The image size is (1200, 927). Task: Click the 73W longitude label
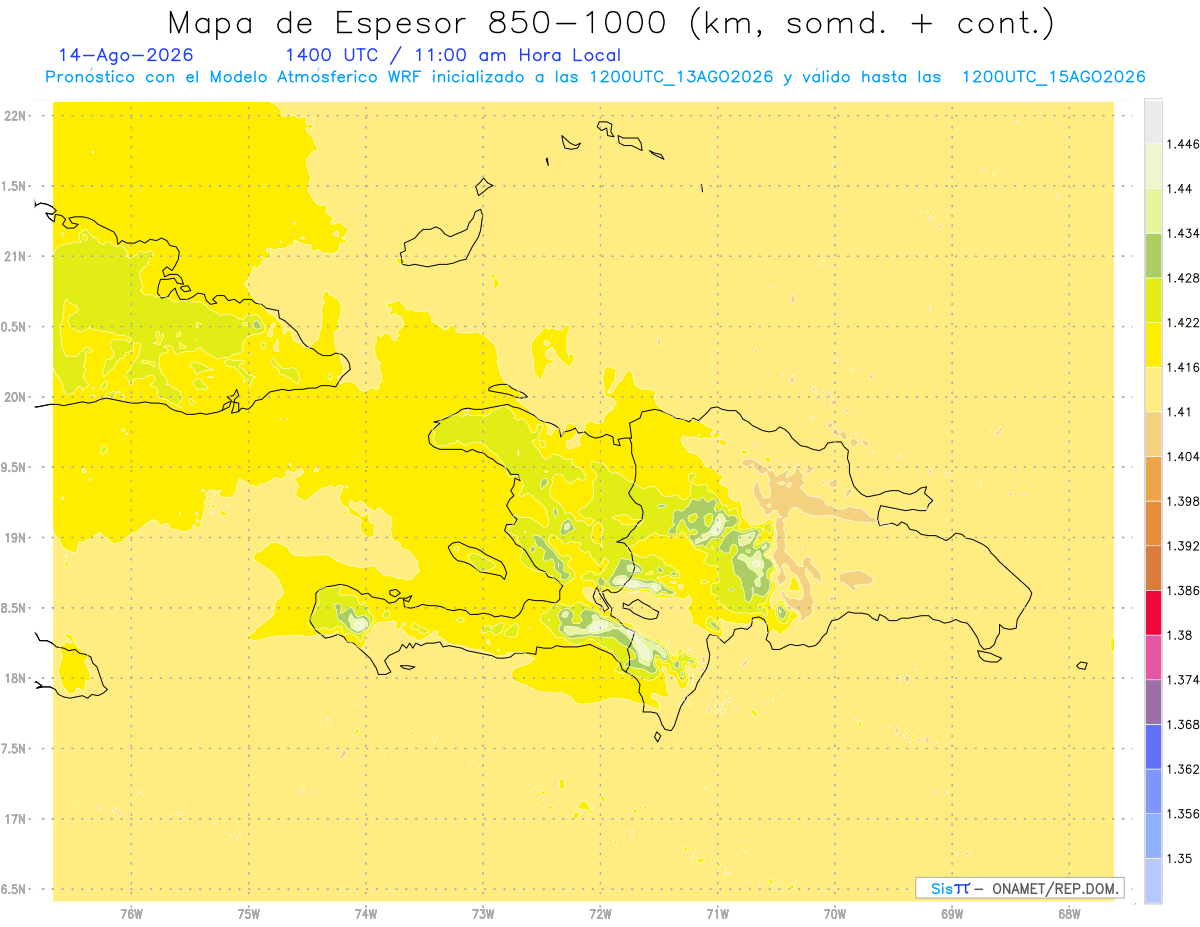pos(483,914)
